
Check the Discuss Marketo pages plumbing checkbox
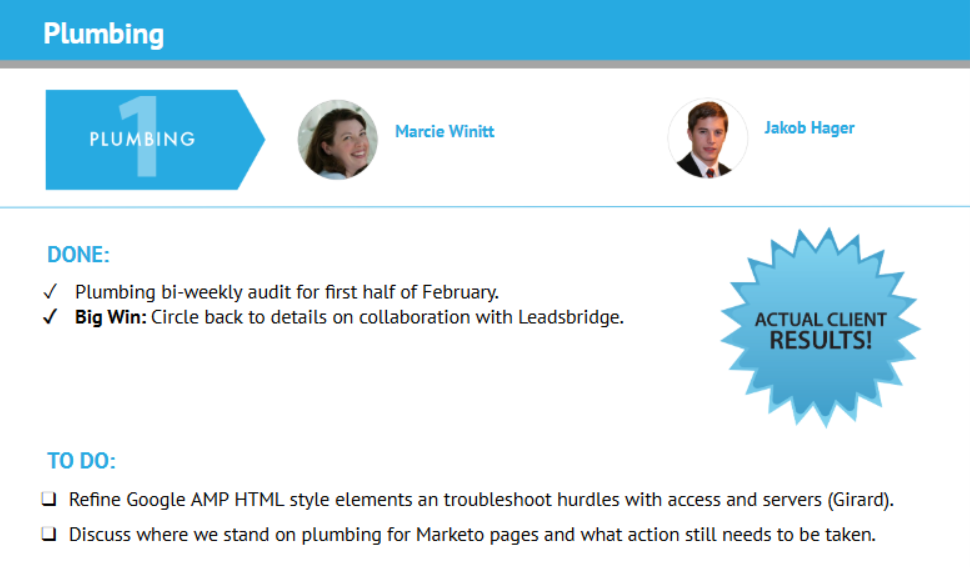coord(49,535)
